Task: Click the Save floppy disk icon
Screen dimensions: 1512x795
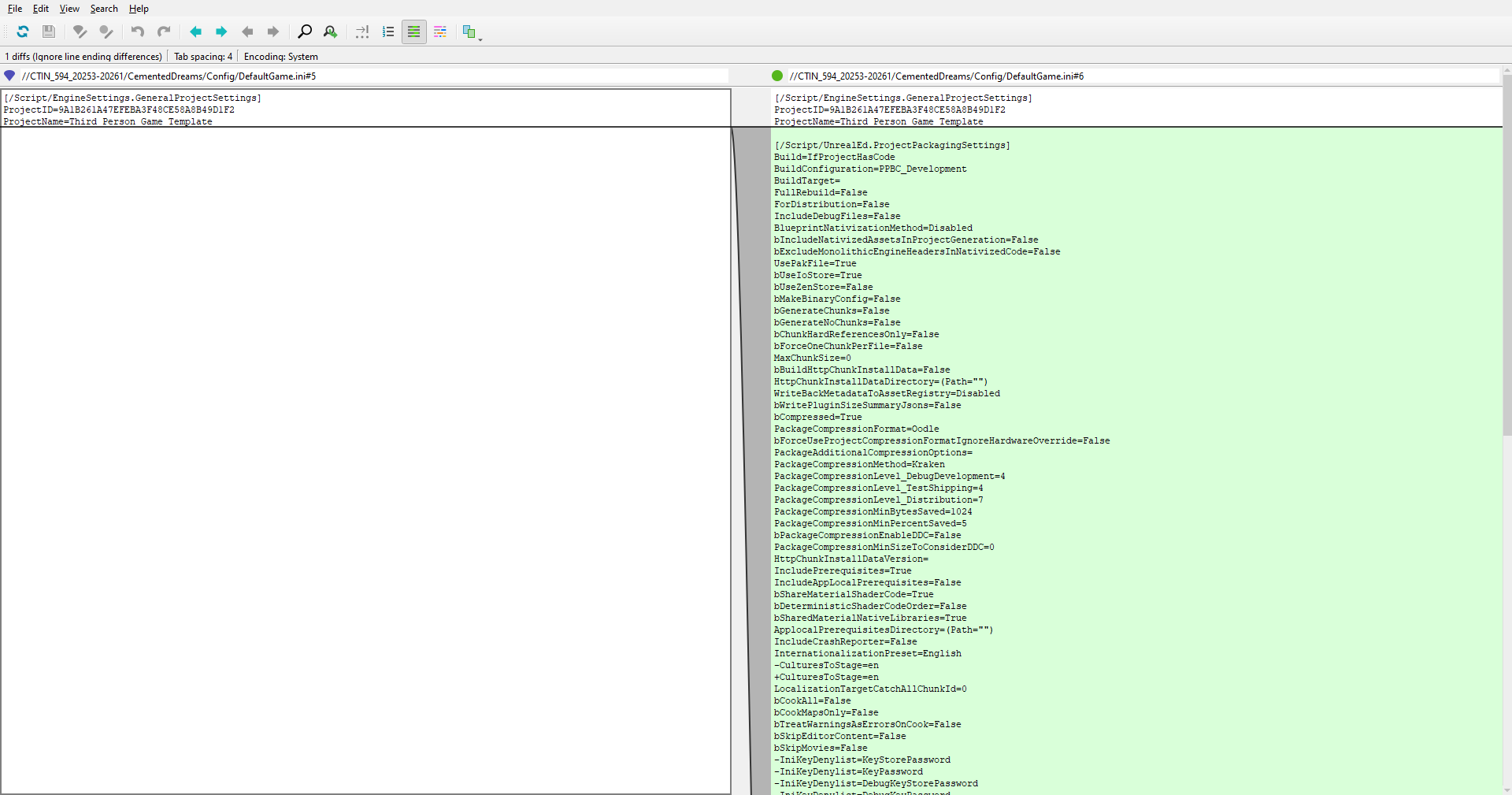Action: (49, 32)
